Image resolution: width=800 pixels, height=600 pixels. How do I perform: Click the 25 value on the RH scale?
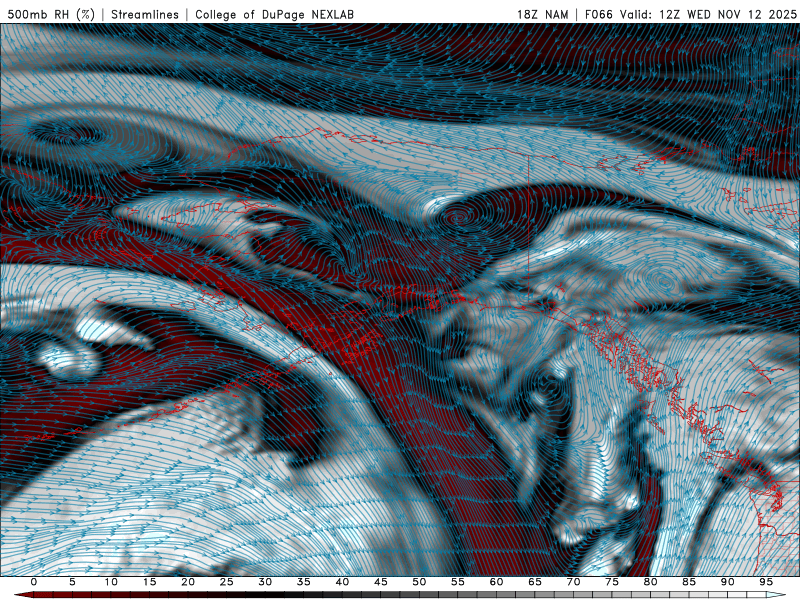[227, 582]
